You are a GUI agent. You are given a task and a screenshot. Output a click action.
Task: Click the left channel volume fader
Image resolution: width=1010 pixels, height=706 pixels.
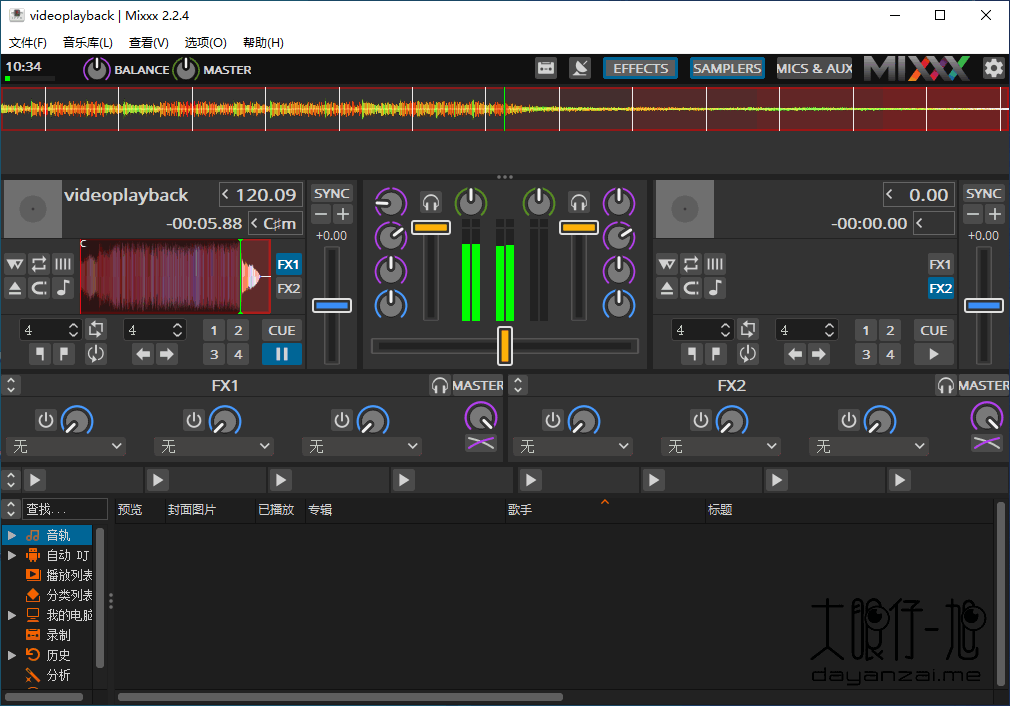tap(431, 227)
